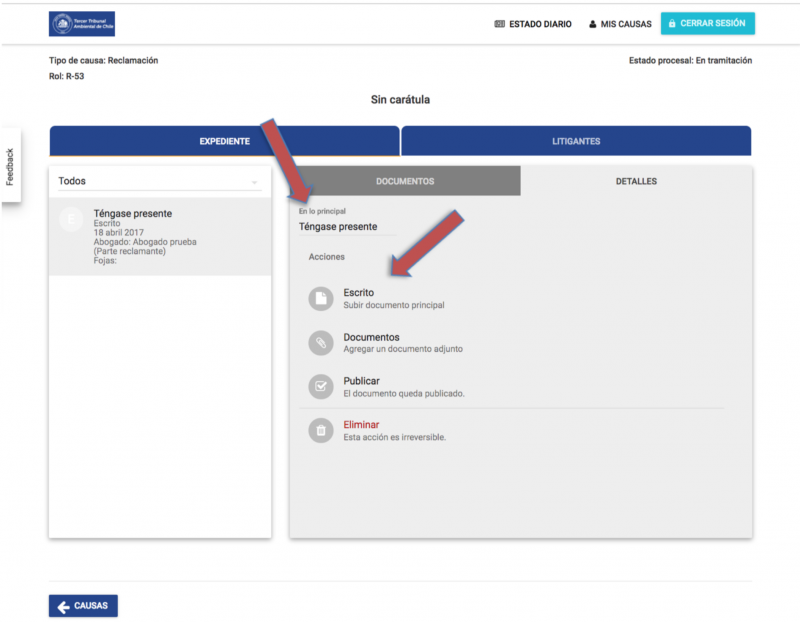The width and height of the screenshot is (800, 622).
Task: Click the Escrito document upload icon
Action: 320,298
